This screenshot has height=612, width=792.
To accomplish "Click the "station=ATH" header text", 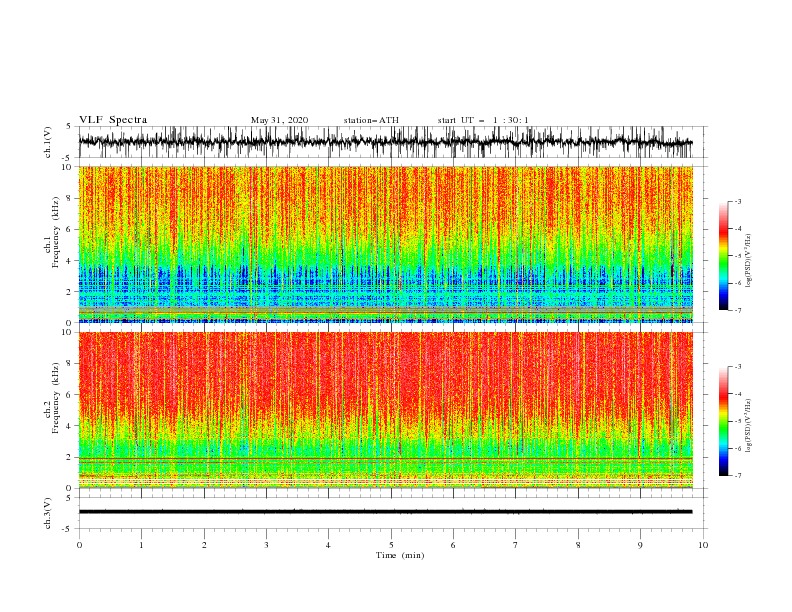I will (371, 120).
